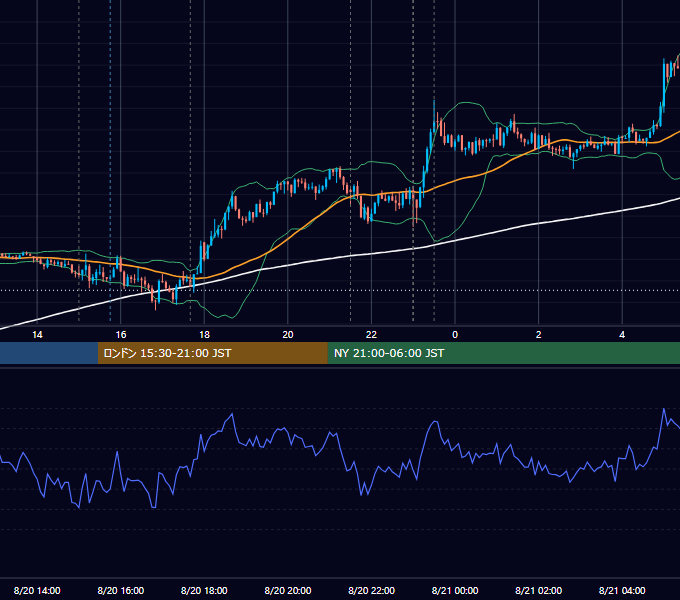
Task: Click hour label 16 on the price chart axis
Action: click(x=121, y=334)
